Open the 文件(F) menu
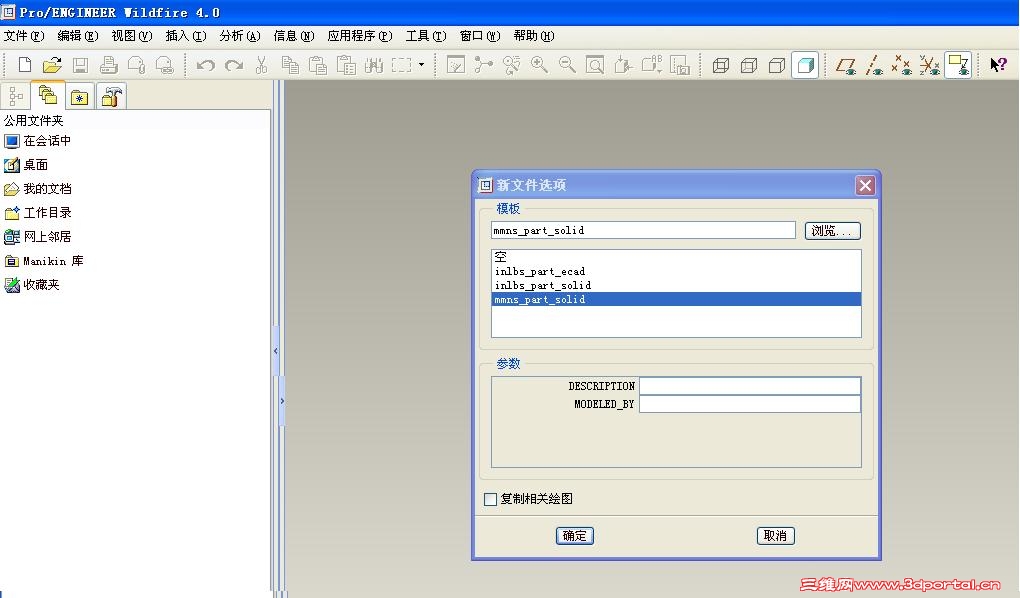 point(24,36)
